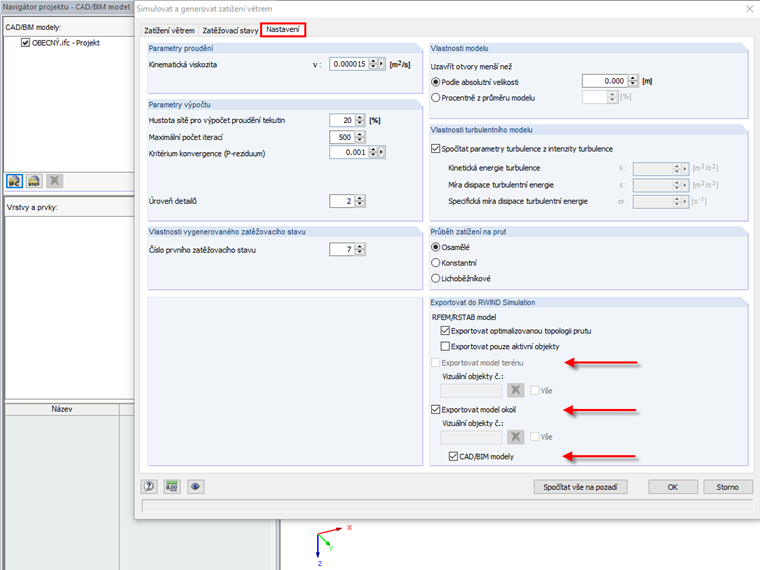The width and height of the screenshot is (760, 570).
Task: Click the Hustota sítě spinner arrows
Action: (x=360, y=120)
